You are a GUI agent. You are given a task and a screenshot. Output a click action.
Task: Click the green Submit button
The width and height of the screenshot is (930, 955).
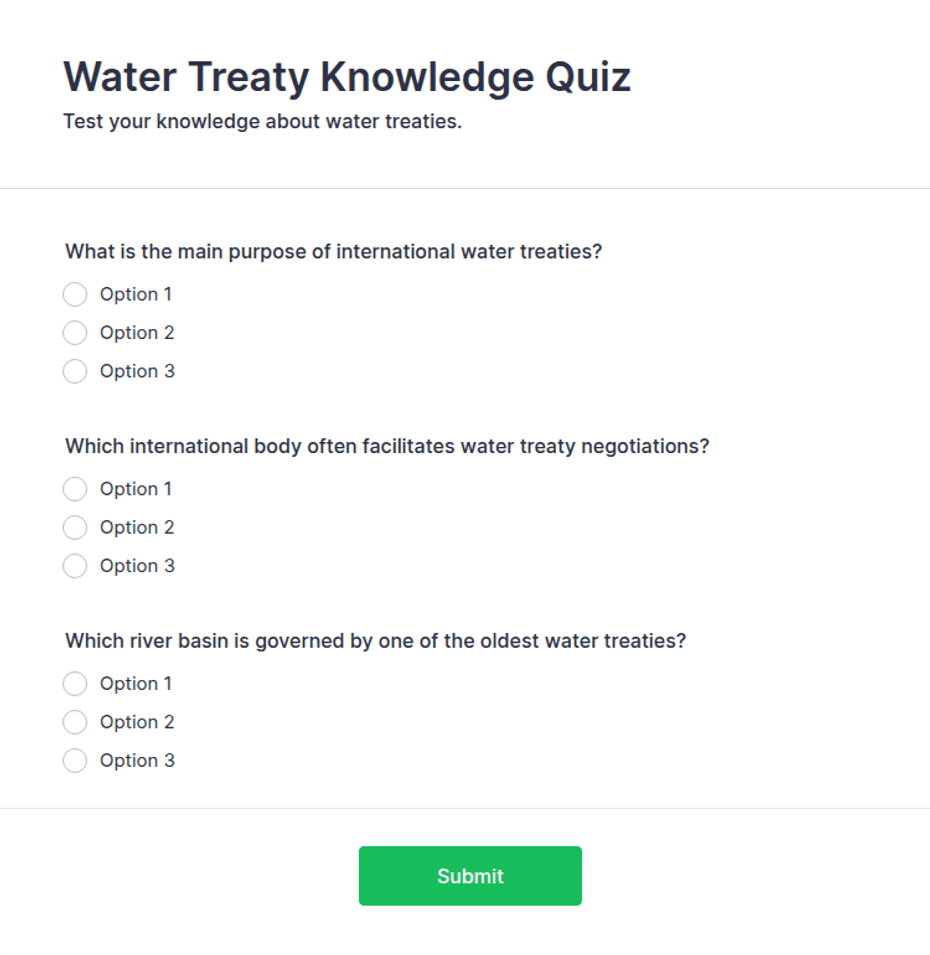tap(470, 875)
